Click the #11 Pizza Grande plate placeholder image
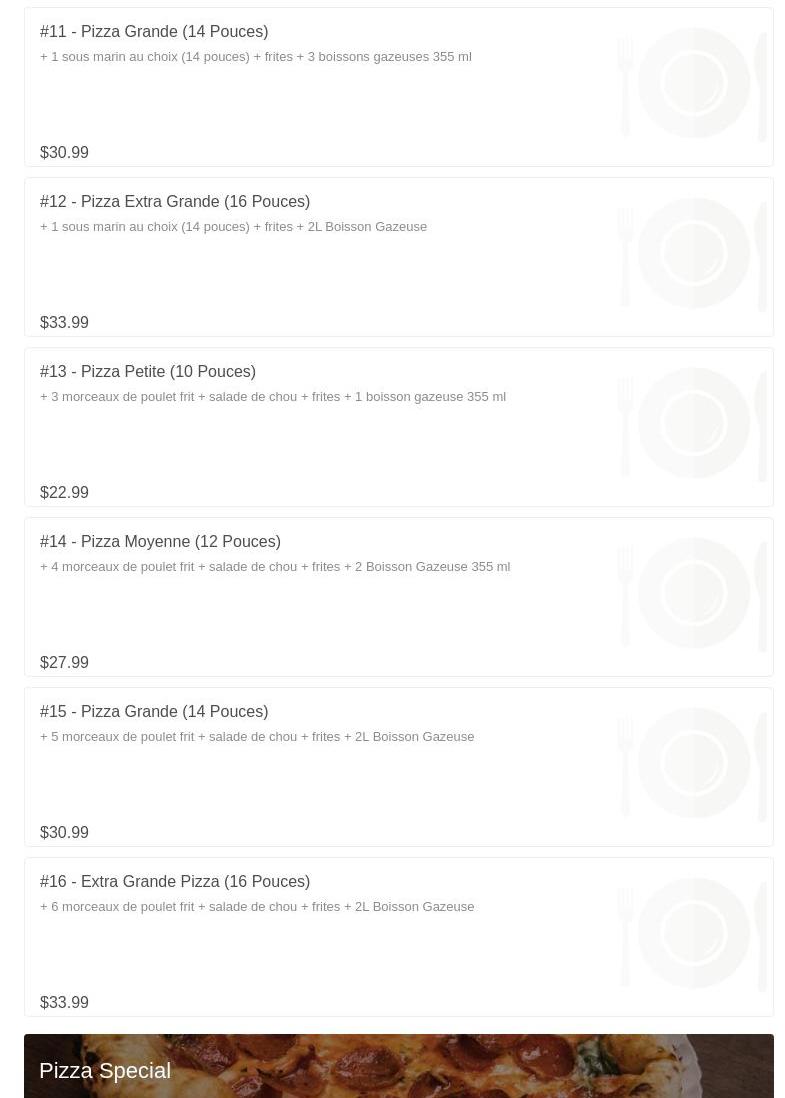The image size is (785, 1098). [693, 83]
